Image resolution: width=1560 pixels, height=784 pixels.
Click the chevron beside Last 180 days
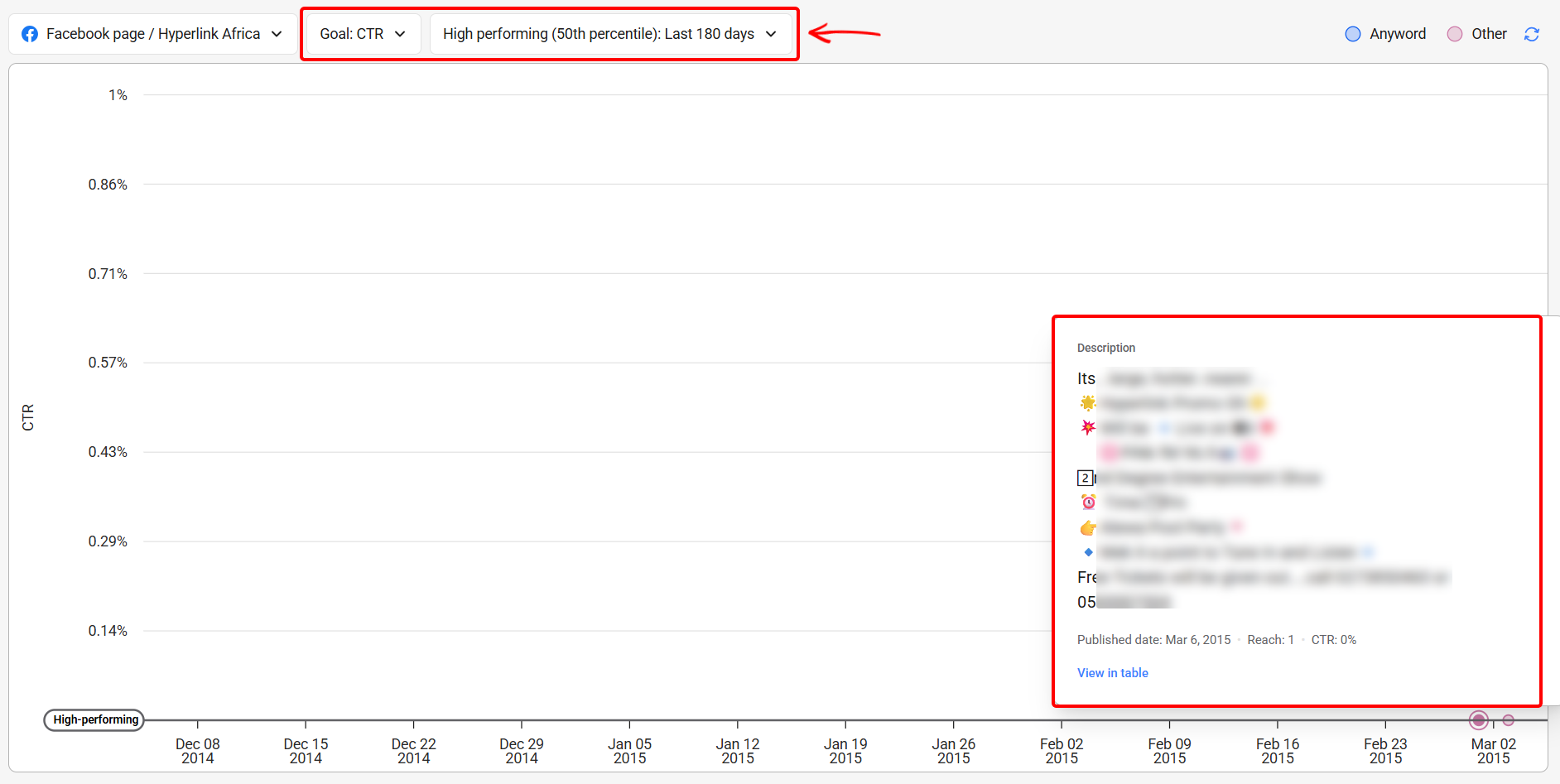click(771, 34)
